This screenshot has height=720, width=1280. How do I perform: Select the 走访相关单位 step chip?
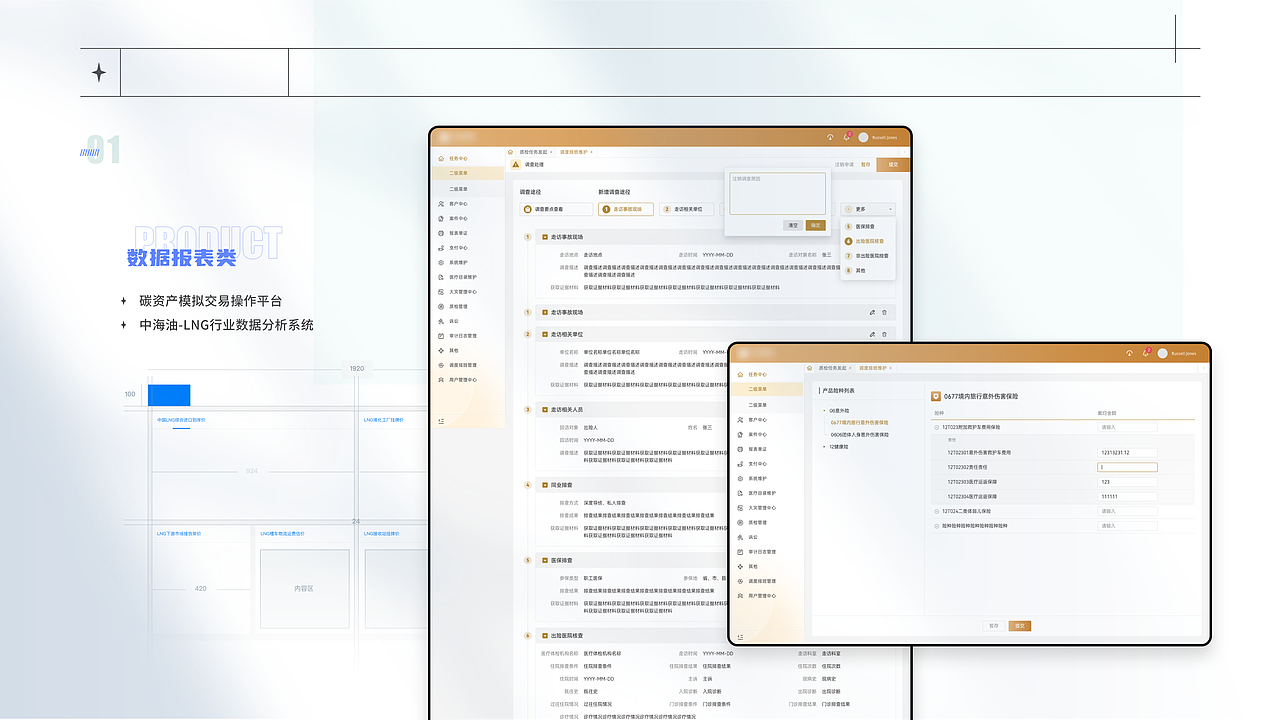coord(686,209)
